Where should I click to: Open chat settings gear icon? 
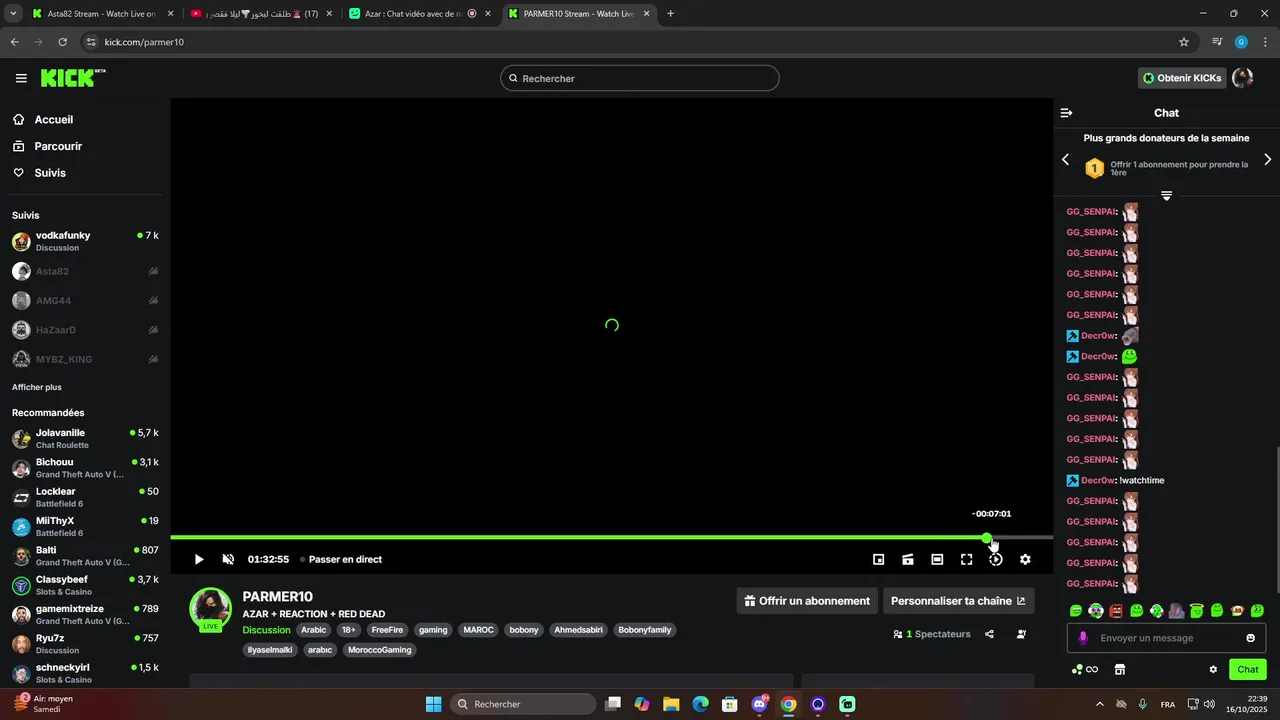[x=1213, y=669]
